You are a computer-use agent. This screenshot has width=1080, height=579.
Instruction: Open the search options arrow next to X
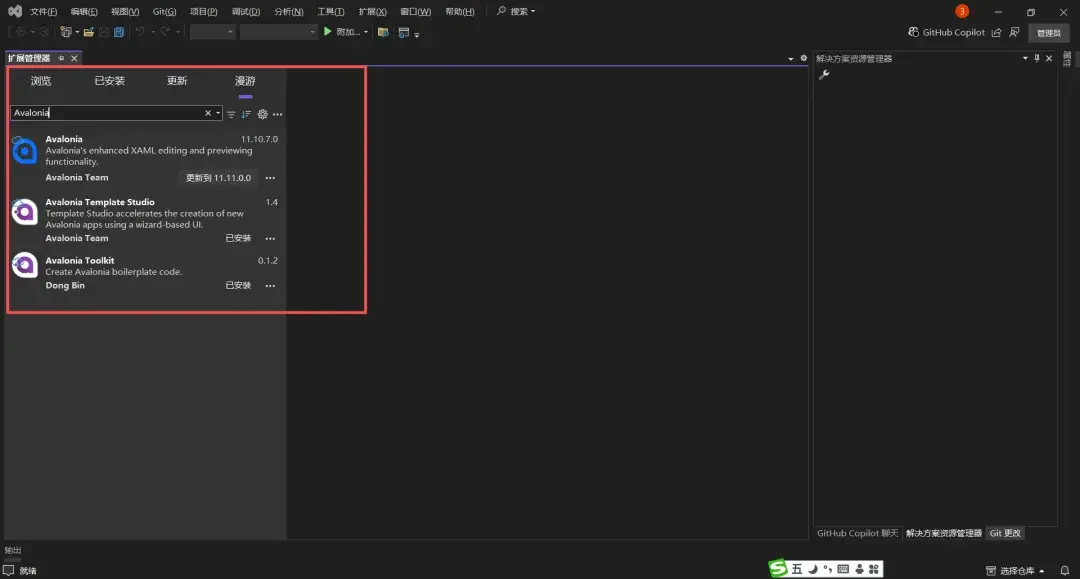pyautogui.click(x=218, y=112)
